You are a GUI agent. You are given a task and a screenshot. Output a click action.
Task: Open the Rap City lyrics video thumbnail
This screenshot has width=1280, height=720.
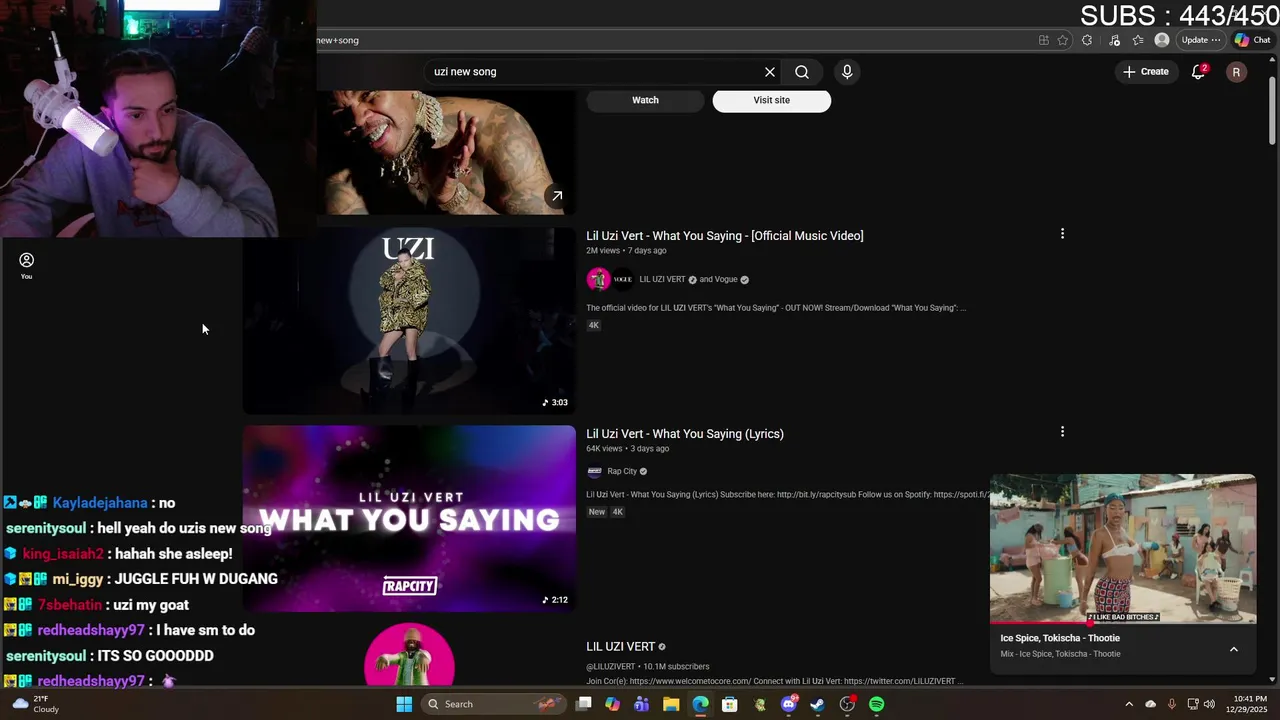tap(409, 518)
